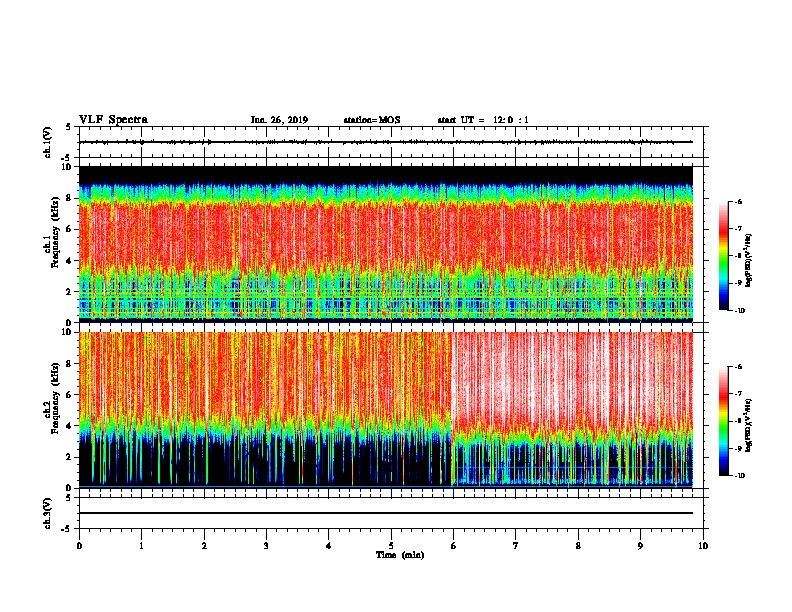Click the 4 kHz tick of ch.2 axis
This screenshot has height=612, width=792.
point(71,426)
